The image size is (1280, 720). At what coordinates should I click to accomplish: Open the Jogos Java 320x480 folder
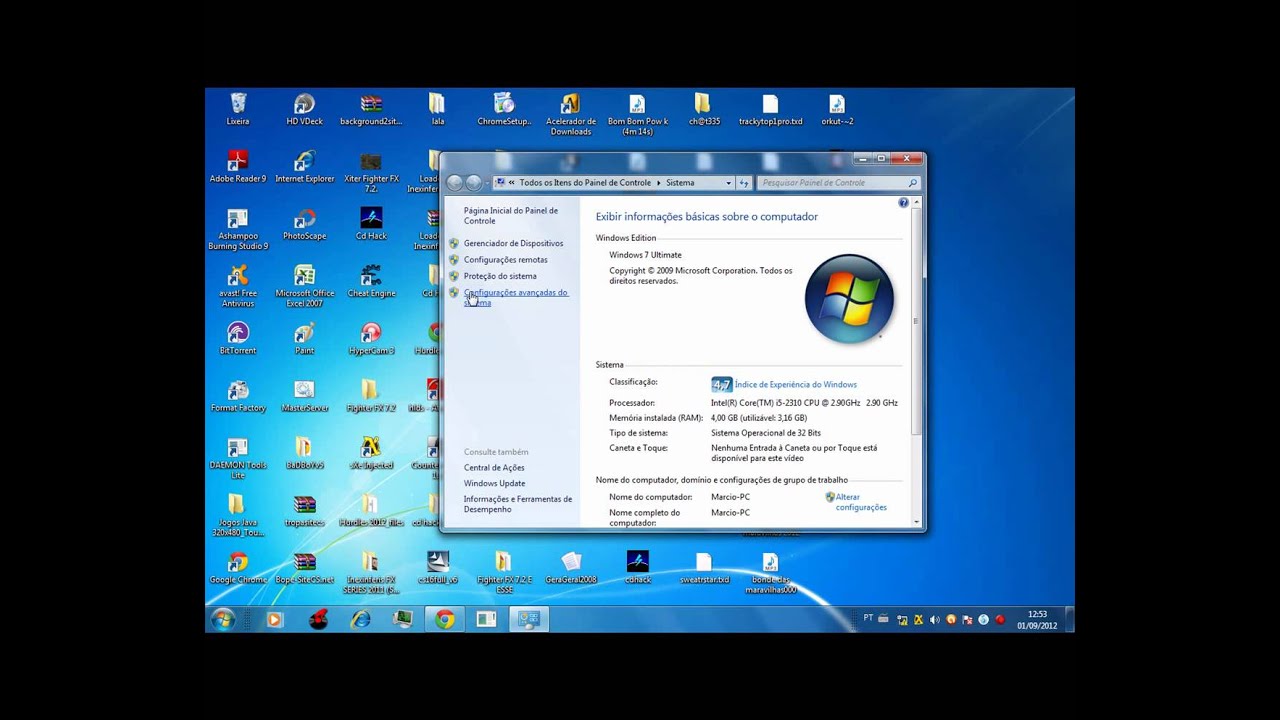click(x=238, y=516)
